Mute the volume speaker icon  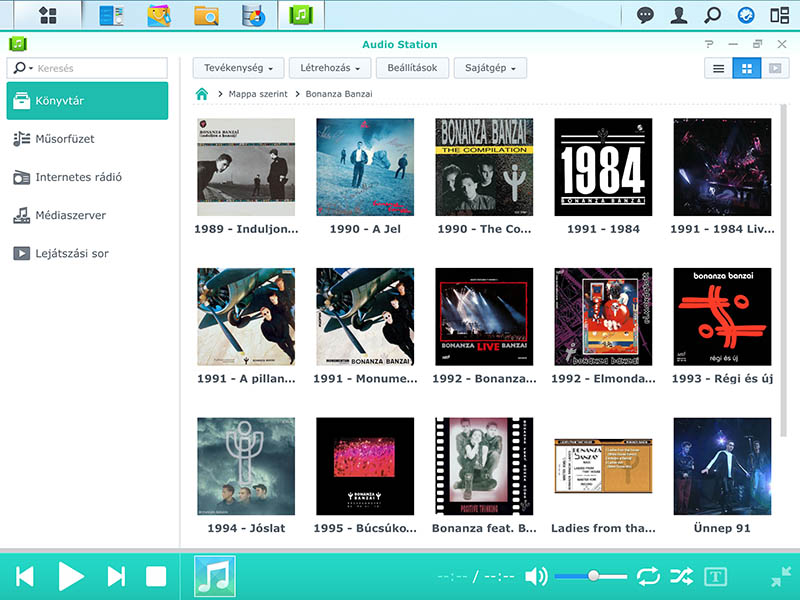pos(536,576)
